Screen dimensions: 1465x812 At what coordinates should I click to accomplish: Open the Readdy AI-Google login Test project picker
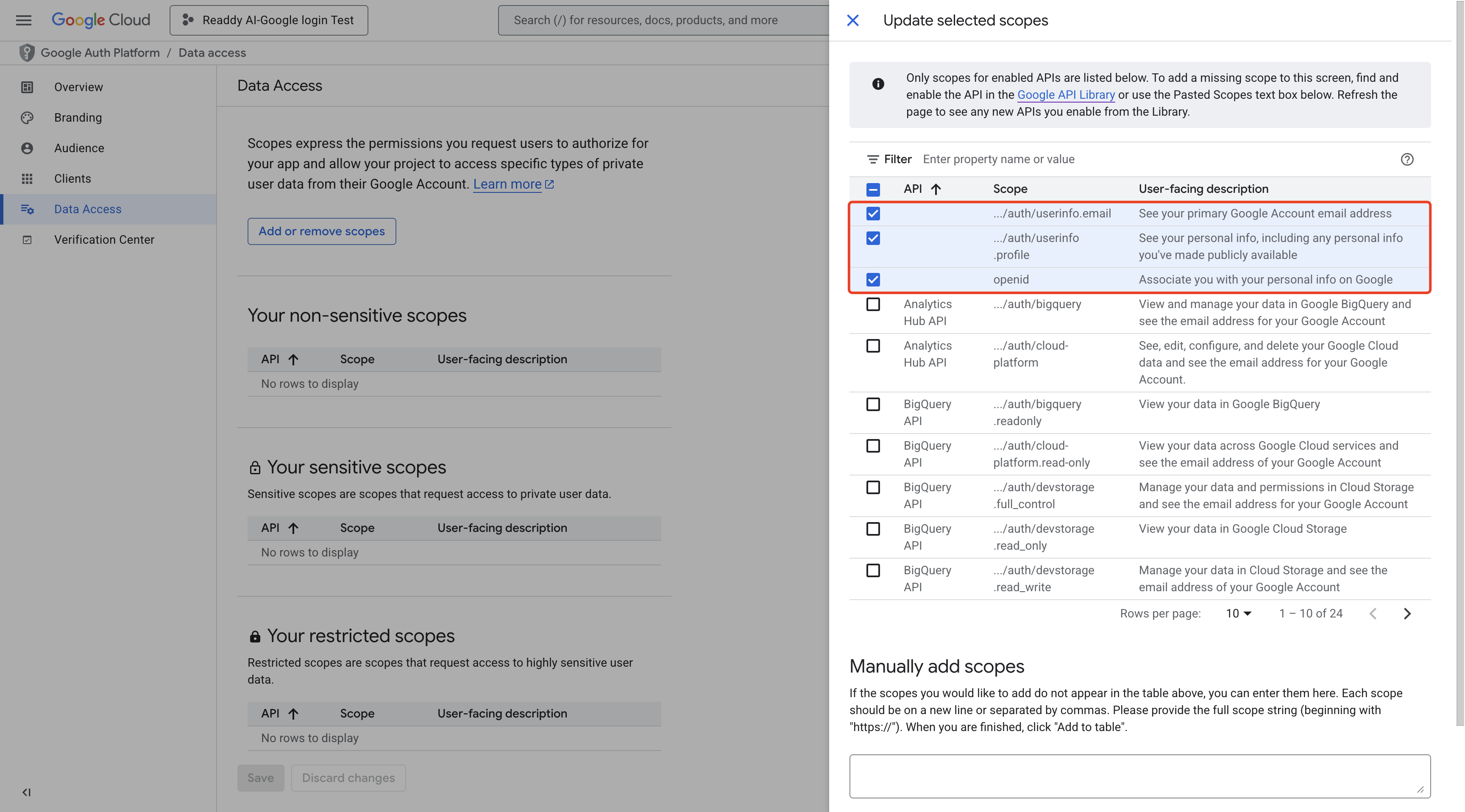coord(268,20)
